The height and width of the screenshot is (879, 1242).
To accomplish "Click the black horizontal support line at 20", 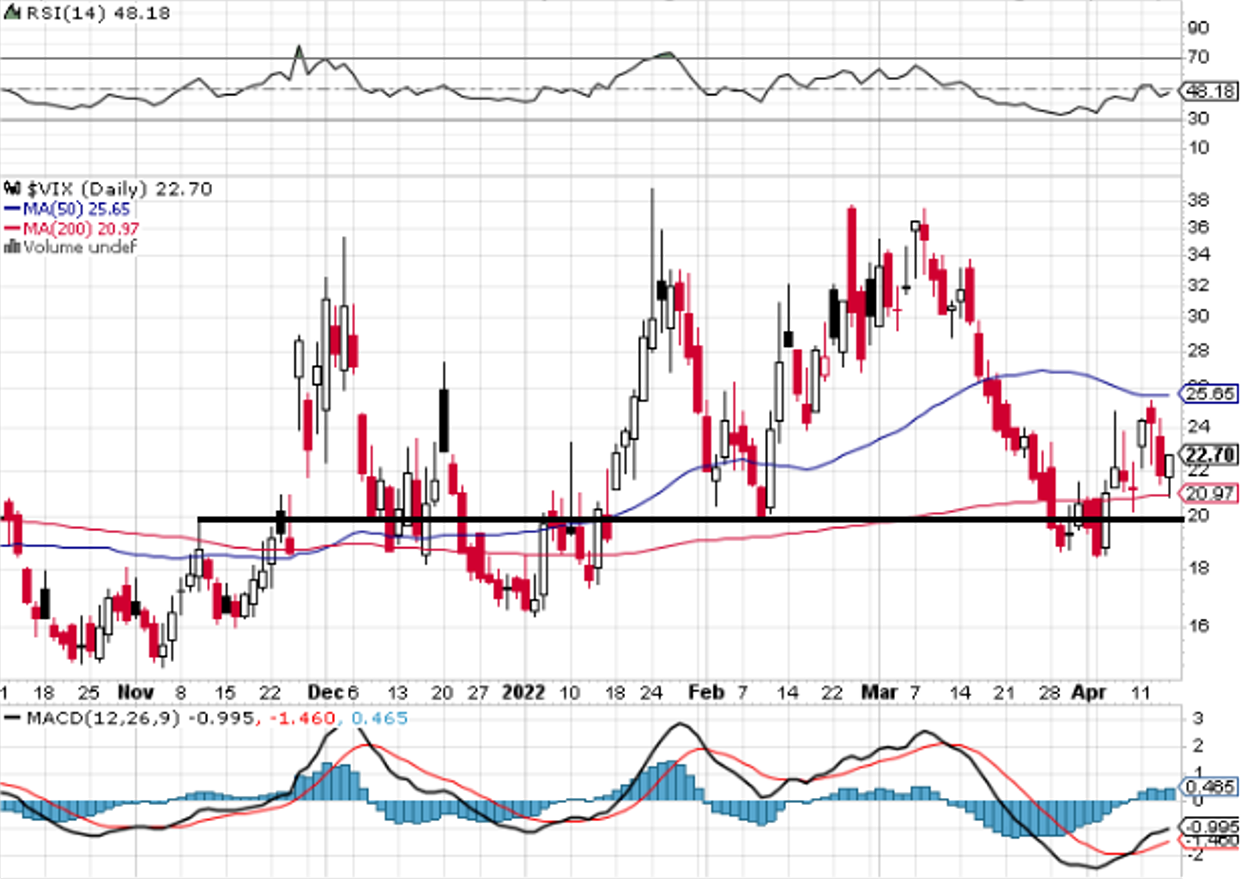I will point(688,519).
